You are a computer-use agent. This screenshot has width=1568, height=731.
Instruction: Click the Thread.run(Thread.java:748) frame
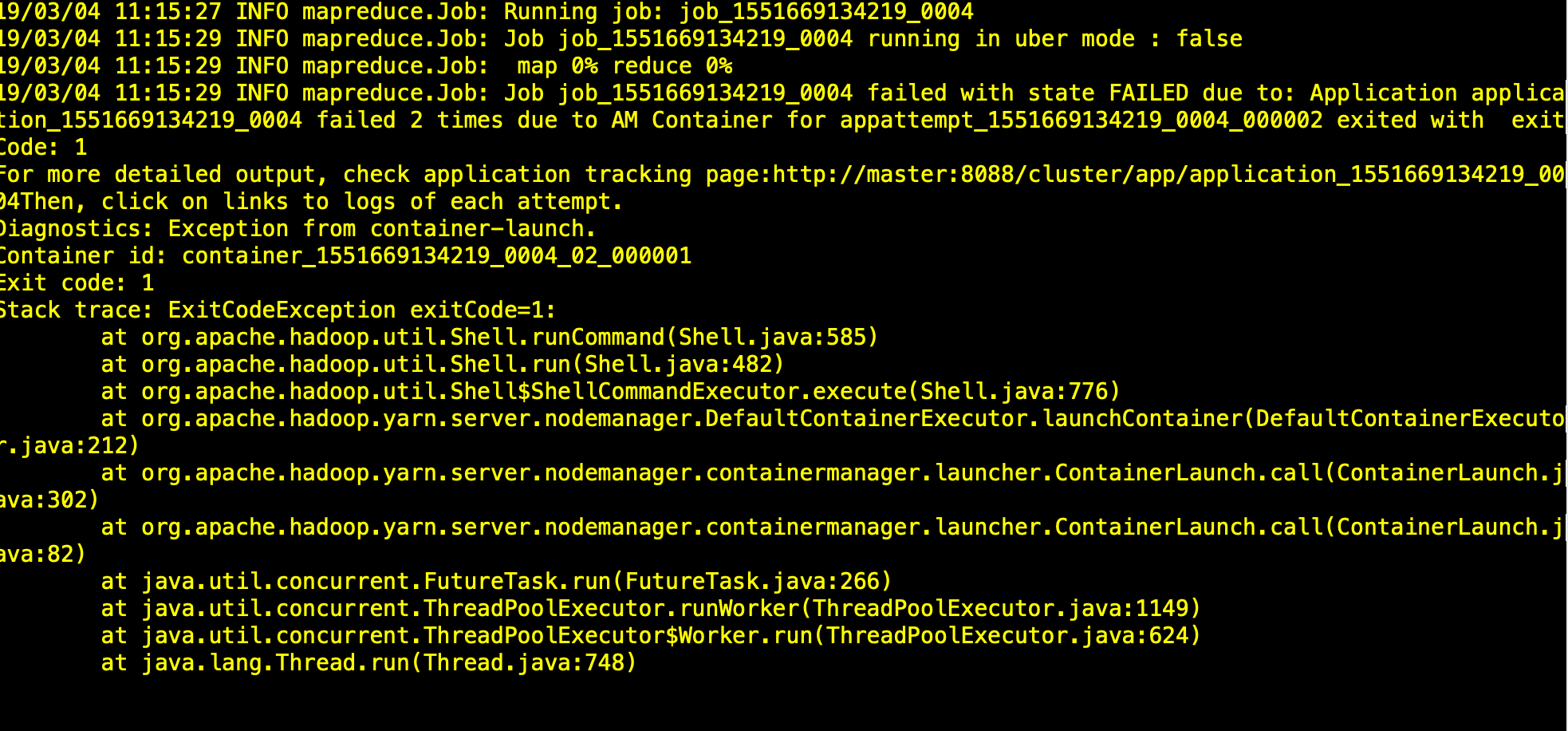click(x=388, y=663)
